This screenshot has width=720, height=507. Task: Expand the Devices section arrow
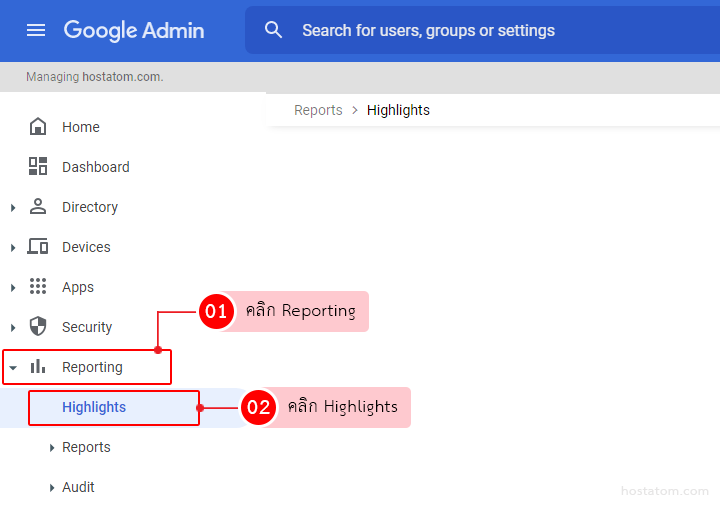13,248
